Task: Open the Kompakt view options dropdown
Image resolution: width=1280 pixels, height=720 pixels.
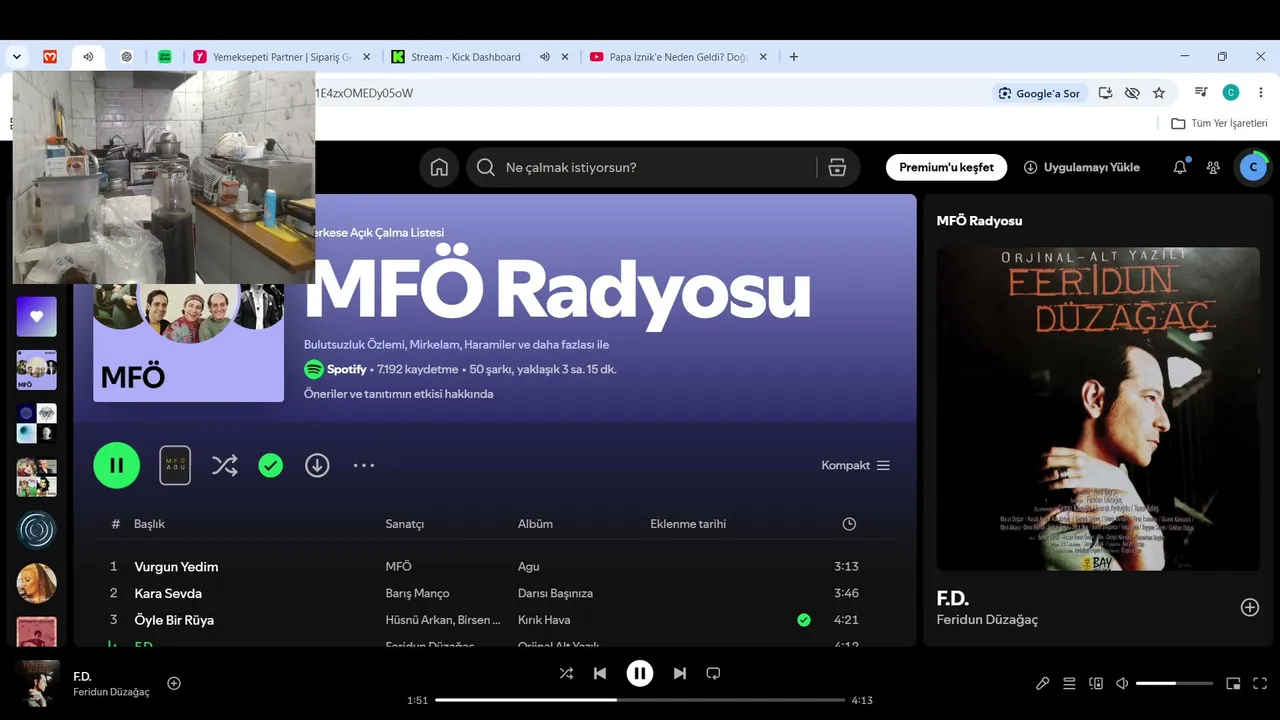Action: [856, 465]
